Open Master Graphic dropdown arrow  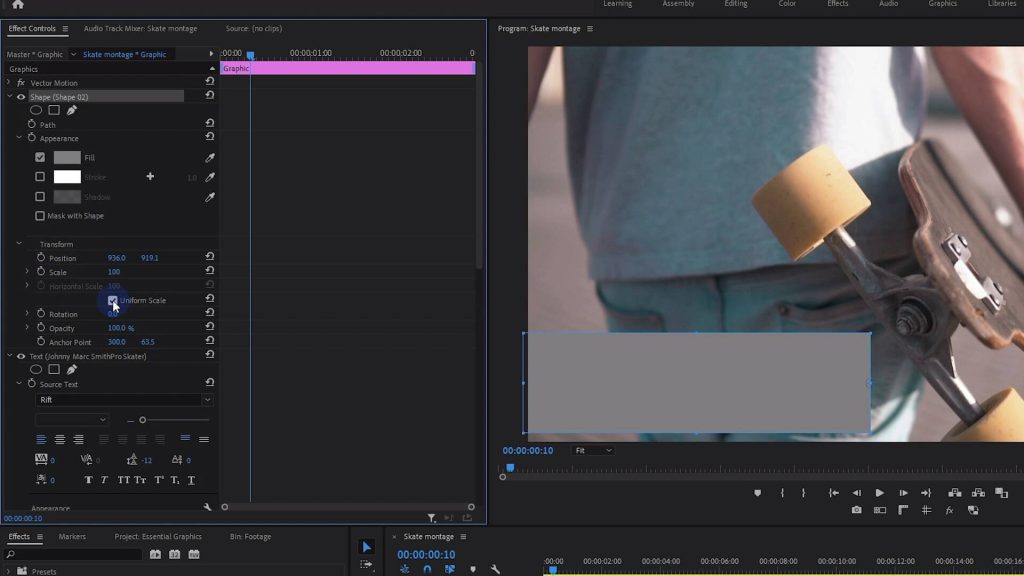(73, 54)
